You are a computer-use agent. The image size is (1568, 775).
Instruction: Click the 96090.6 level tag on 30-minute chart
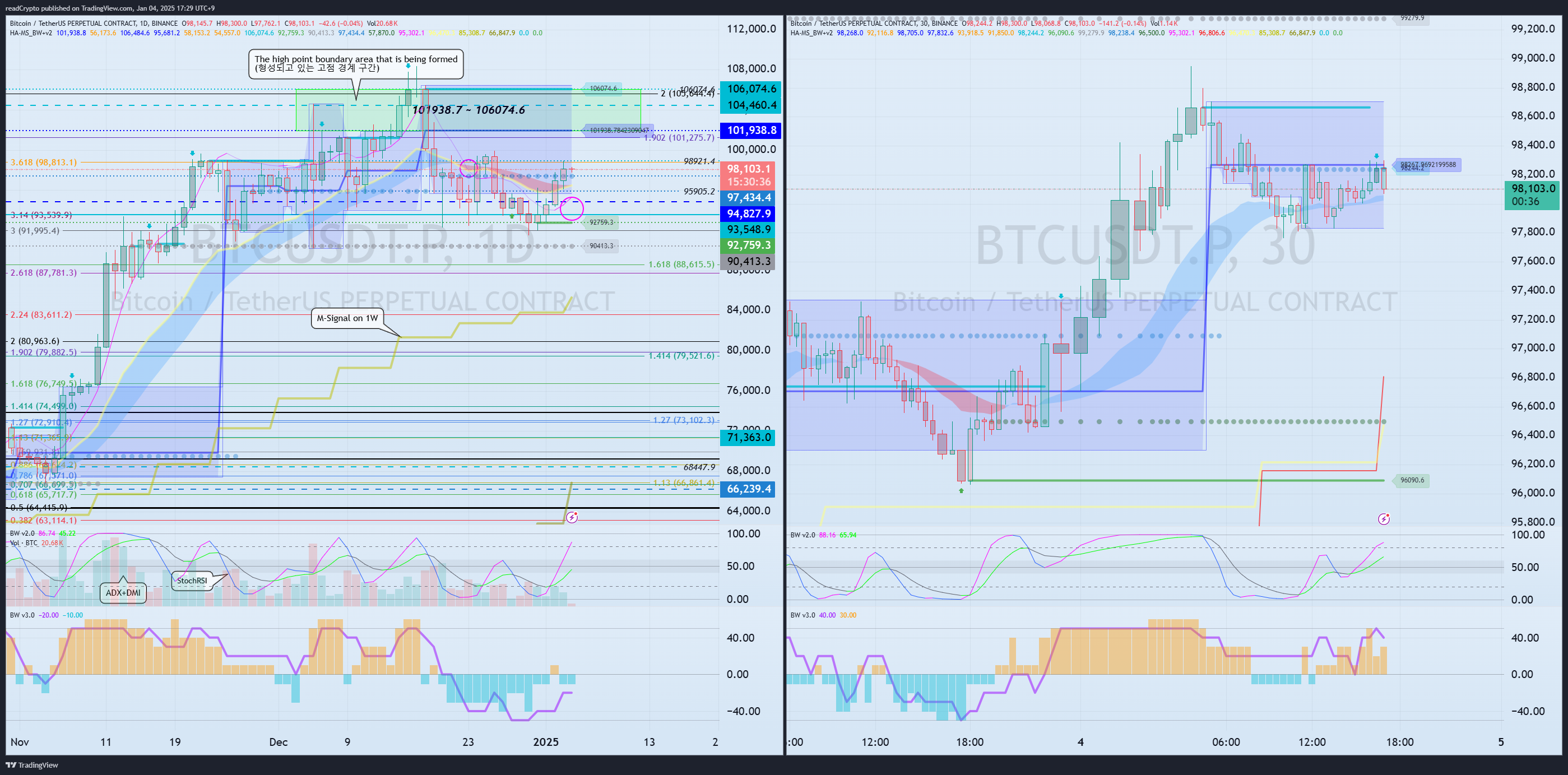click(x=1412, y=480)
